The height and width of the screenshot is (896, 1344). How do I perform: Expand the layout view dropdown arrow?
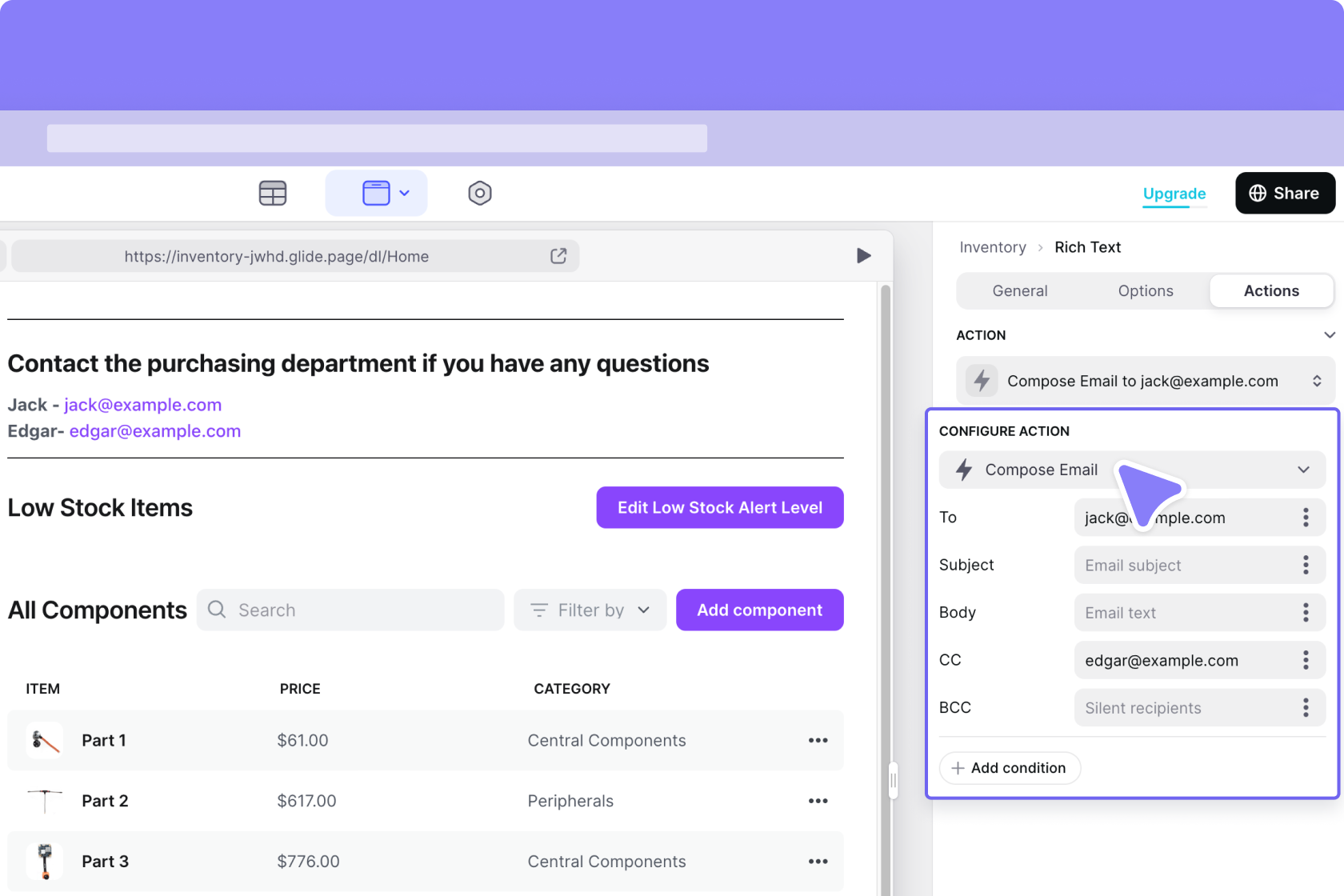click(x=405, y=193)
